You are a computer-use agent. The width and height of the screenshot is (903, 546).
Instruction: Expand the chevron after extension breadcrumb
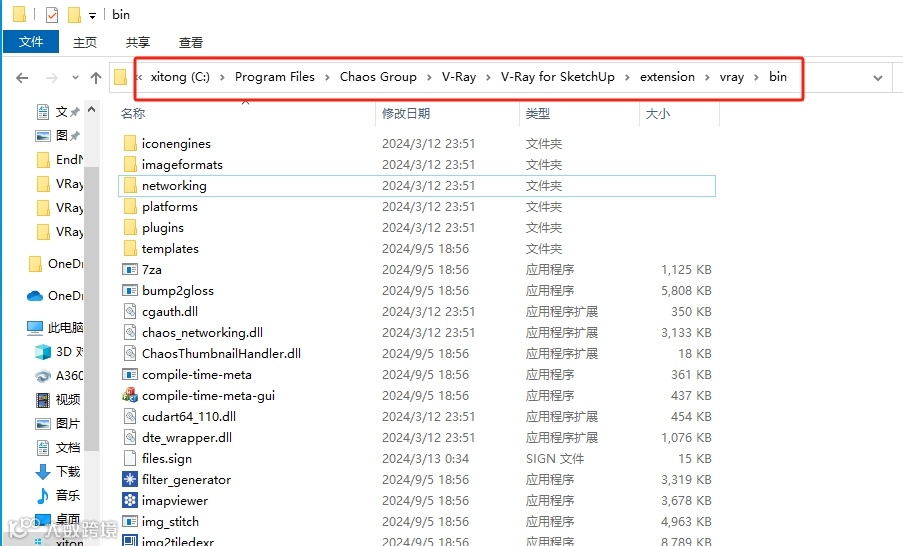[707, 78]
